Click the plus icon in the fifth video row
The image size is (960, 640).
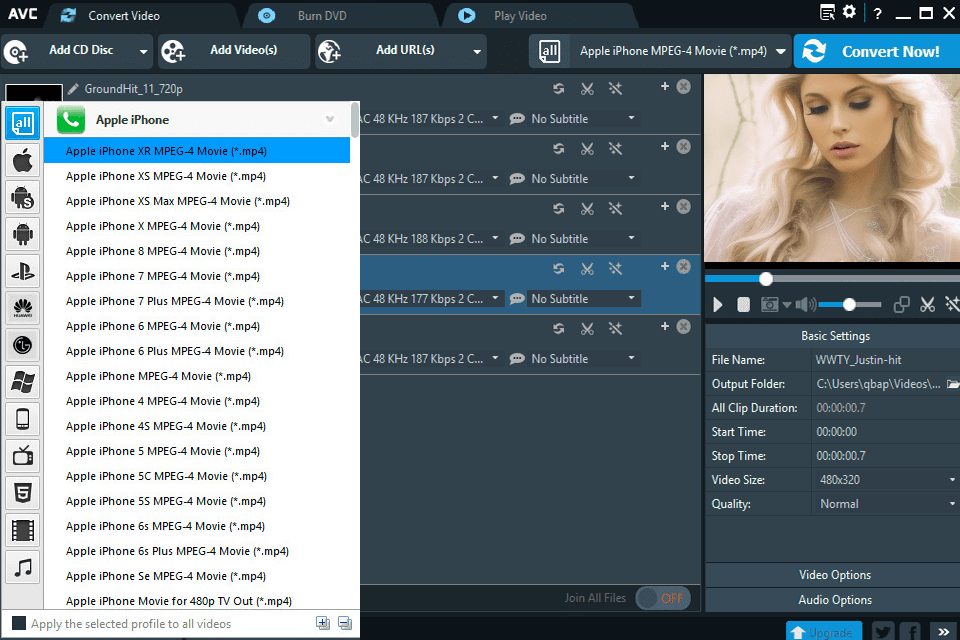click(665, 326)
